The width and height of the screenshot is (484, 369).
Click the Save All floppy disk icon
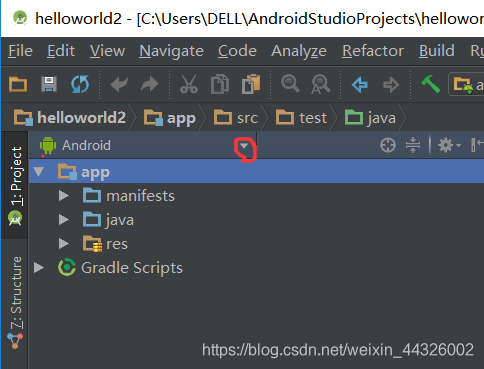pyautogui.click(x=49, y=84)
